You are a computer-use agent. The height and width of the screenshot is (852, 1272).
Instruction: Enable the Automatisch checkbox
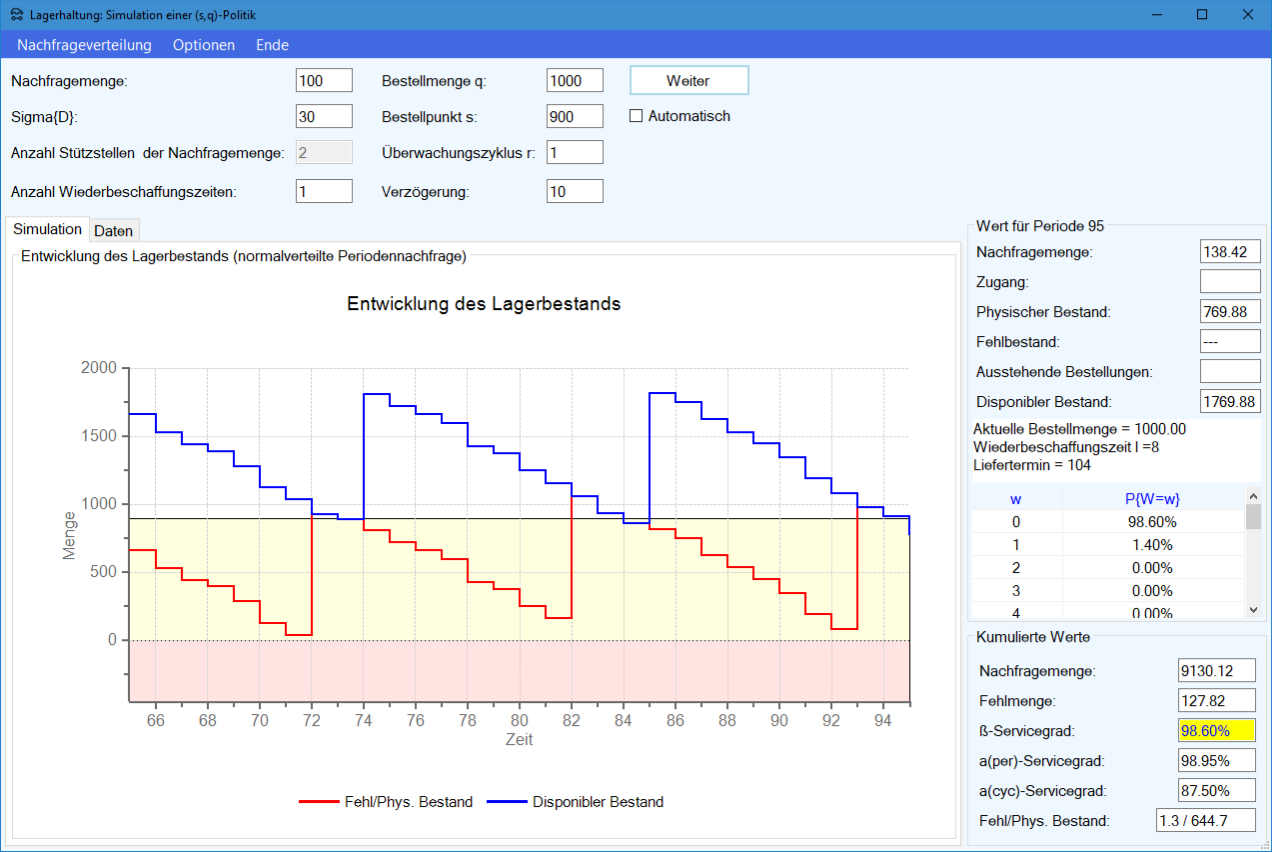coord(636,116)
